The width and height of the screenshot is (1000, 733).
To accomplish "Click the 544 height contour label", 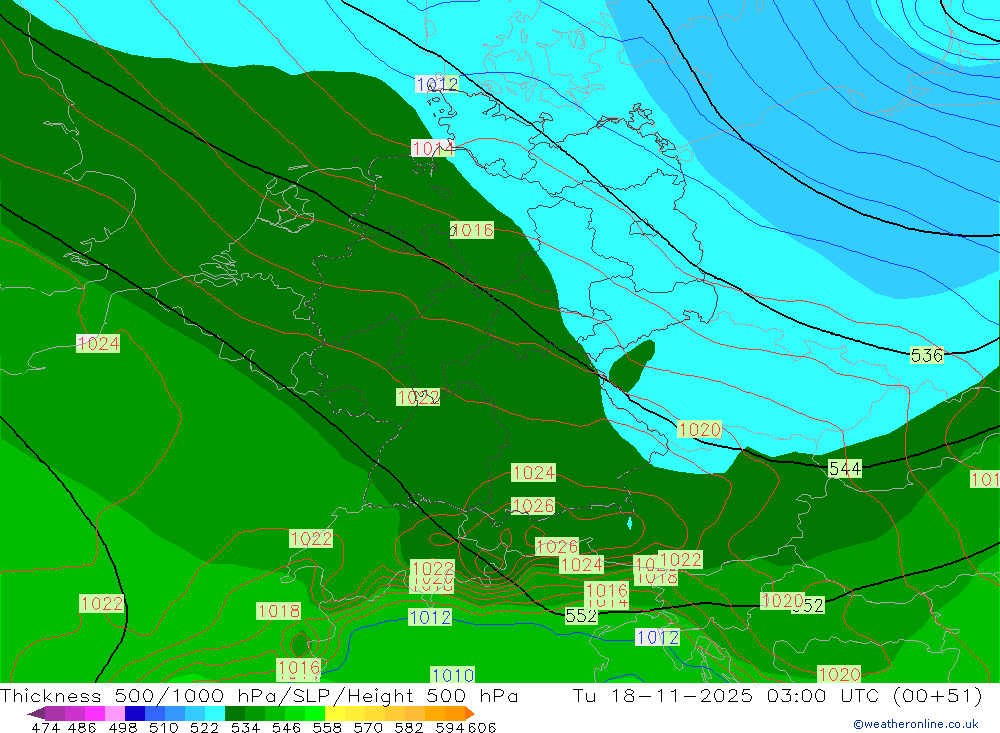I will pos(845,469).
